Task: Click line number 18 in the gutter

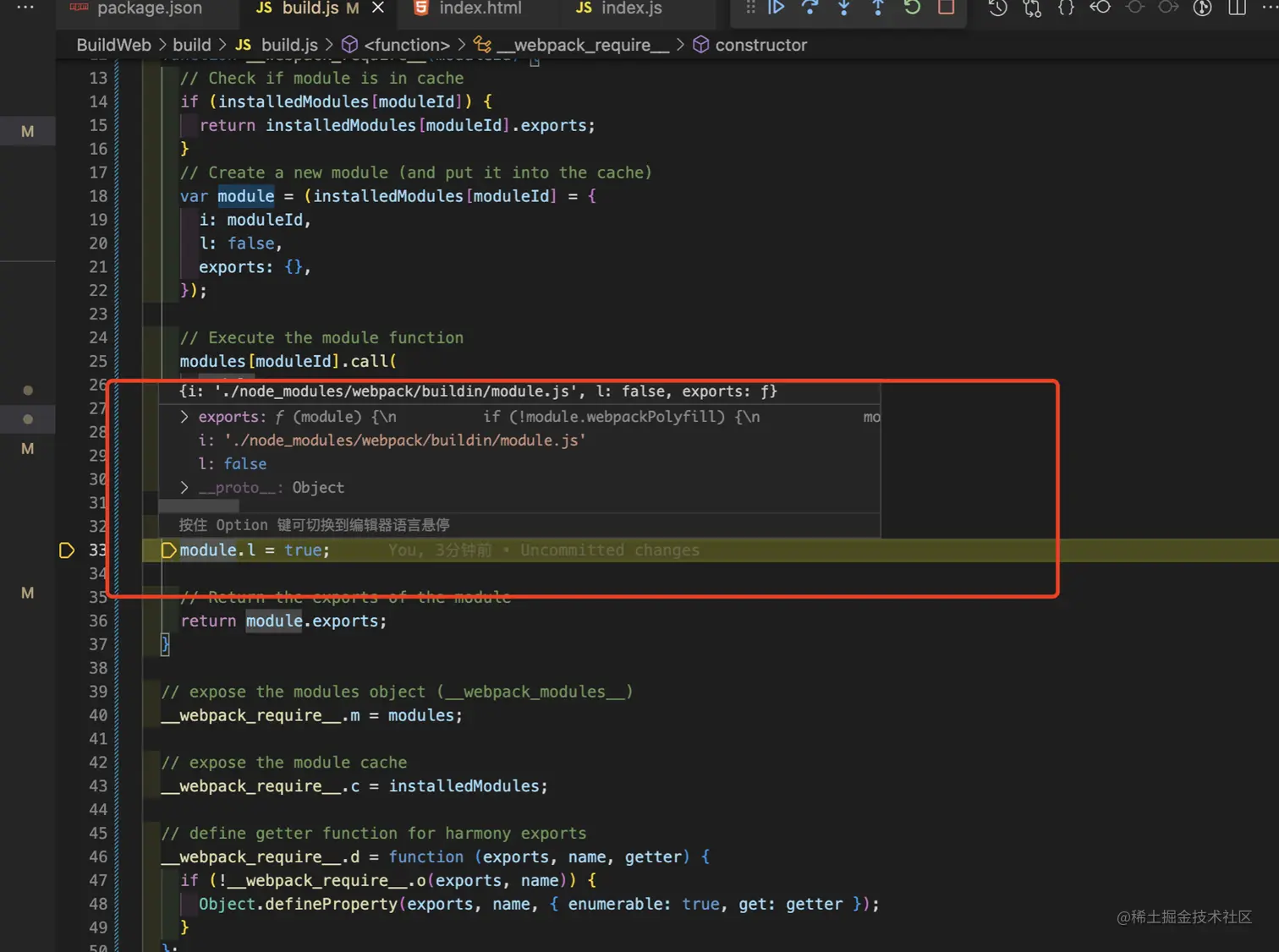Action: pos(98,196)
